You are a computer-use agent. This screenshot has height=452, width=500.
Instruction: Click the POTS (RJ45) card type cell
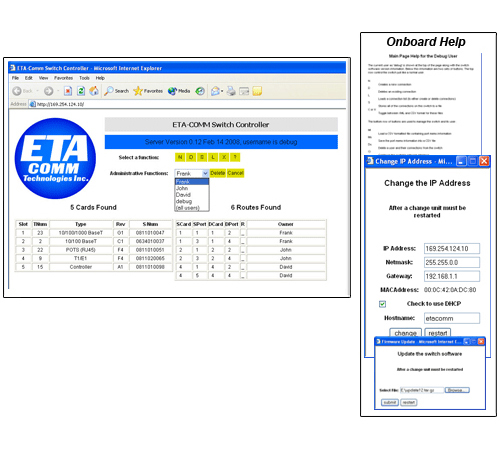coord(81,250)
